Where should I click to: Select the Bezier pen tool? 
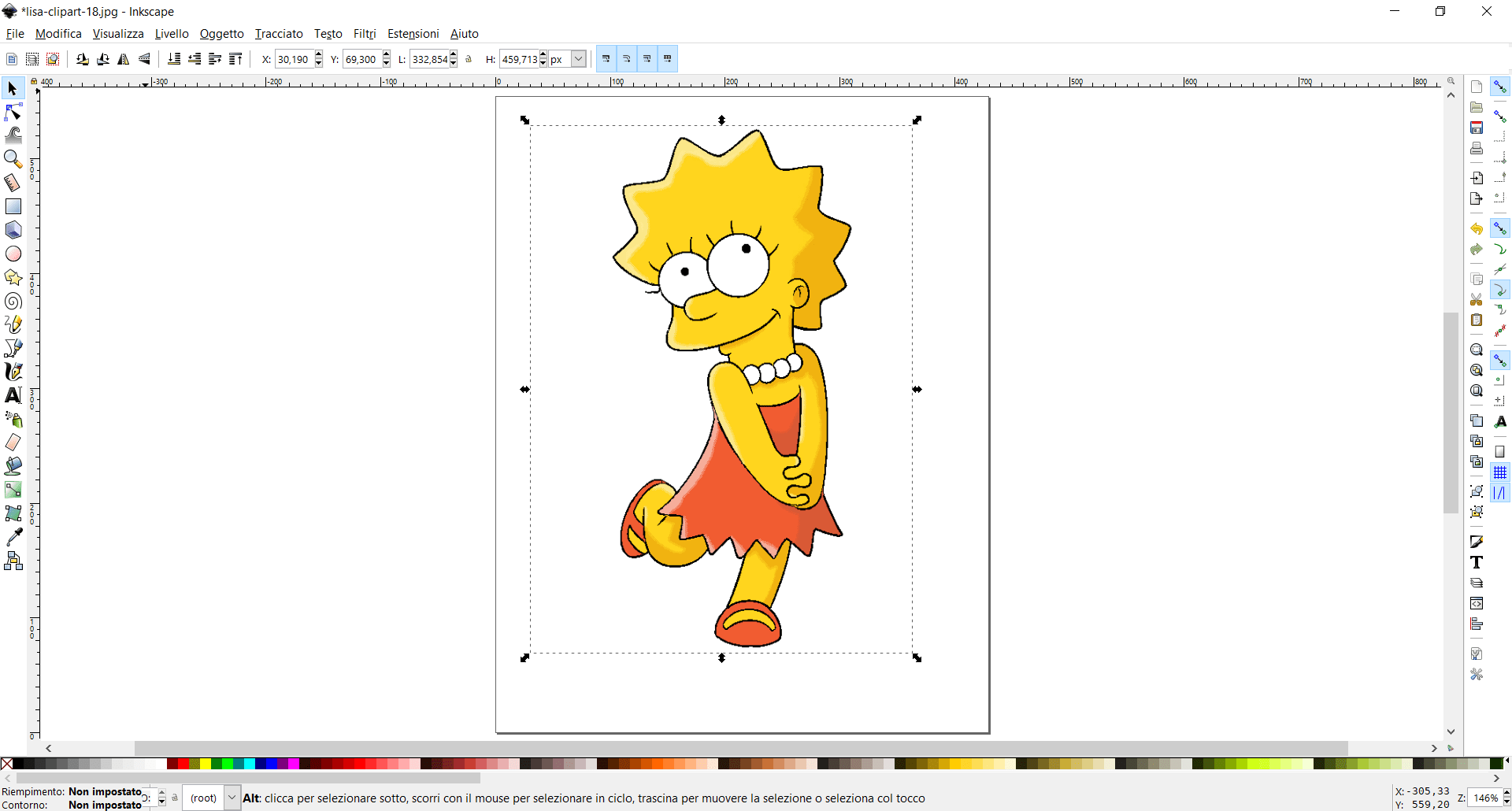13,348
